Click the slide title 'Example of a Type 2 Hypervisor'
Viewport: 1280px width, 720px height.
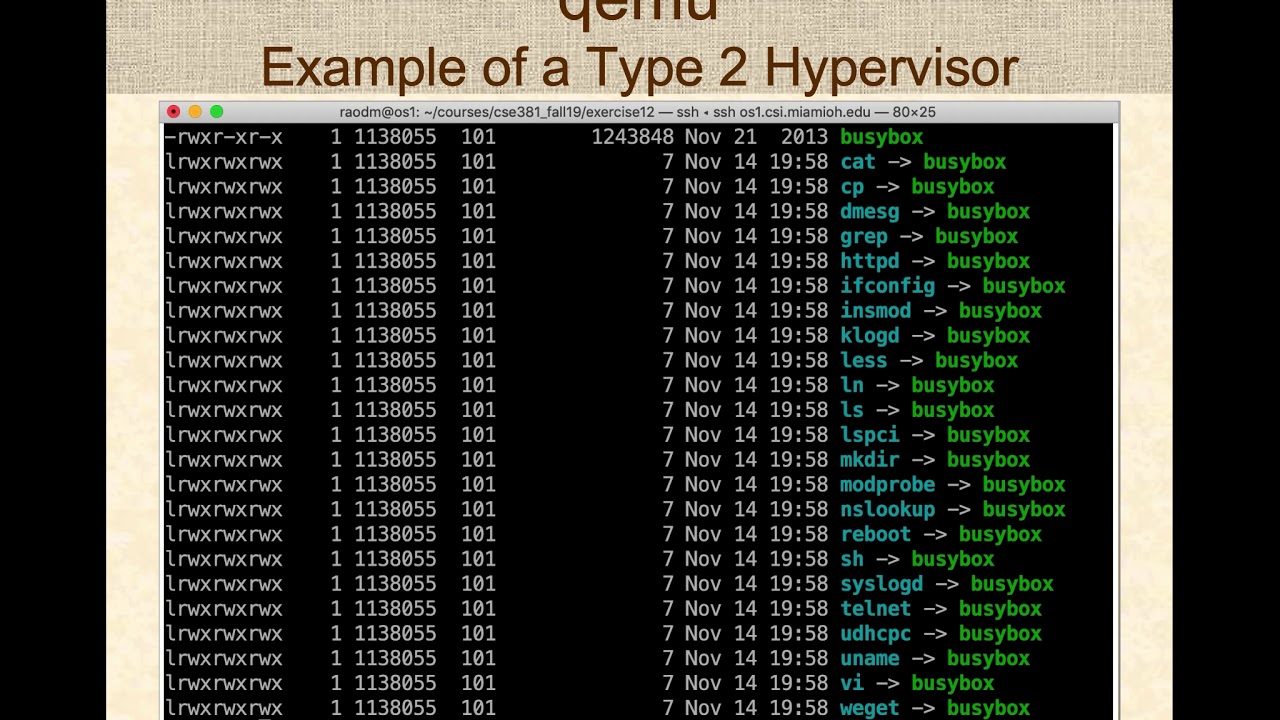(x=639, y=68)
